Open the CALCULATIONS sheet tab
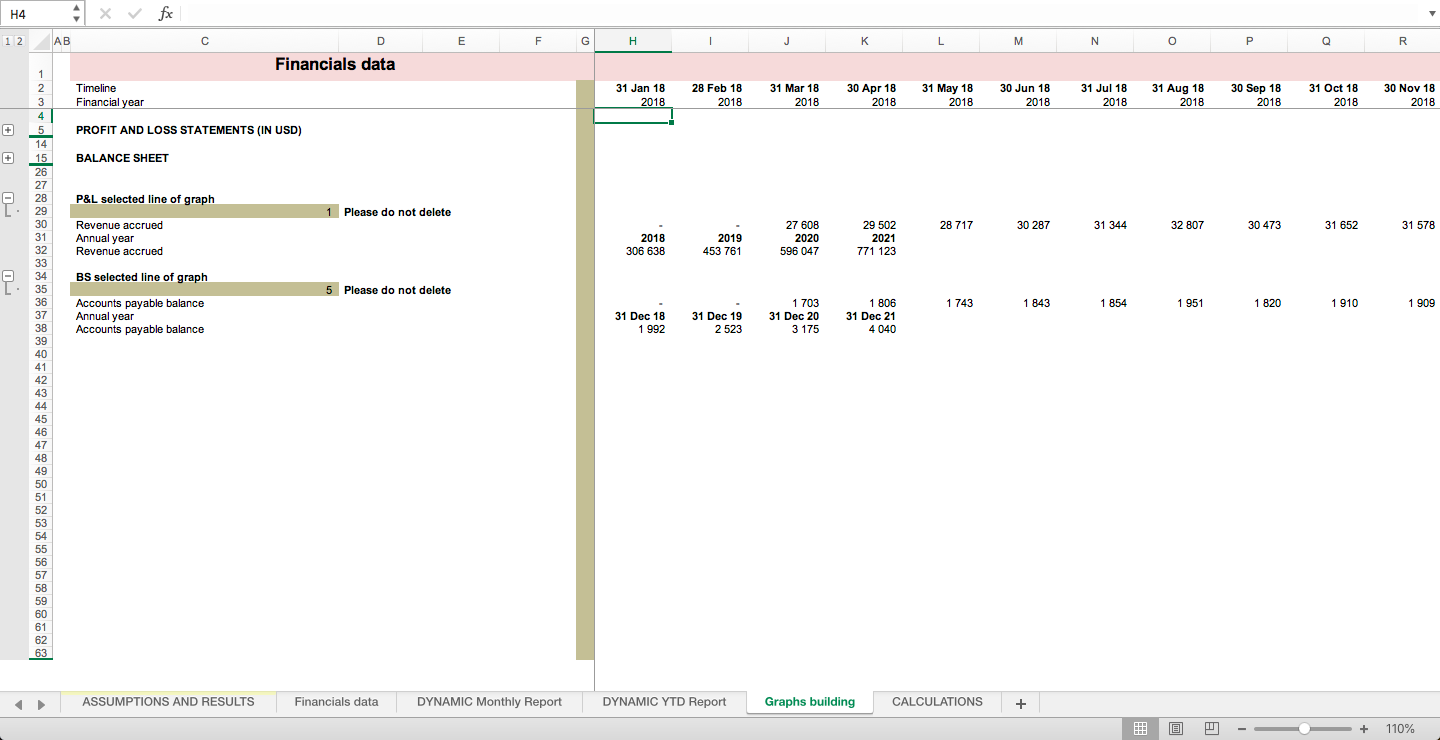This screenshot has width=1440, height=740. tap(937, 702)
